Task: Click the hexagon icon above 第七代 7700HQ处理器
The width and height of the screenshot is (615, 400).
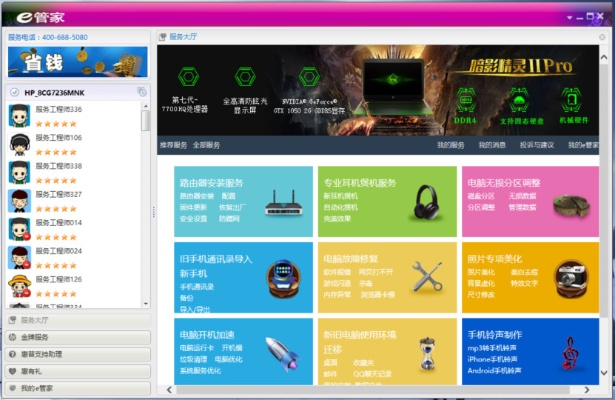Action: (x=188, y=76)
